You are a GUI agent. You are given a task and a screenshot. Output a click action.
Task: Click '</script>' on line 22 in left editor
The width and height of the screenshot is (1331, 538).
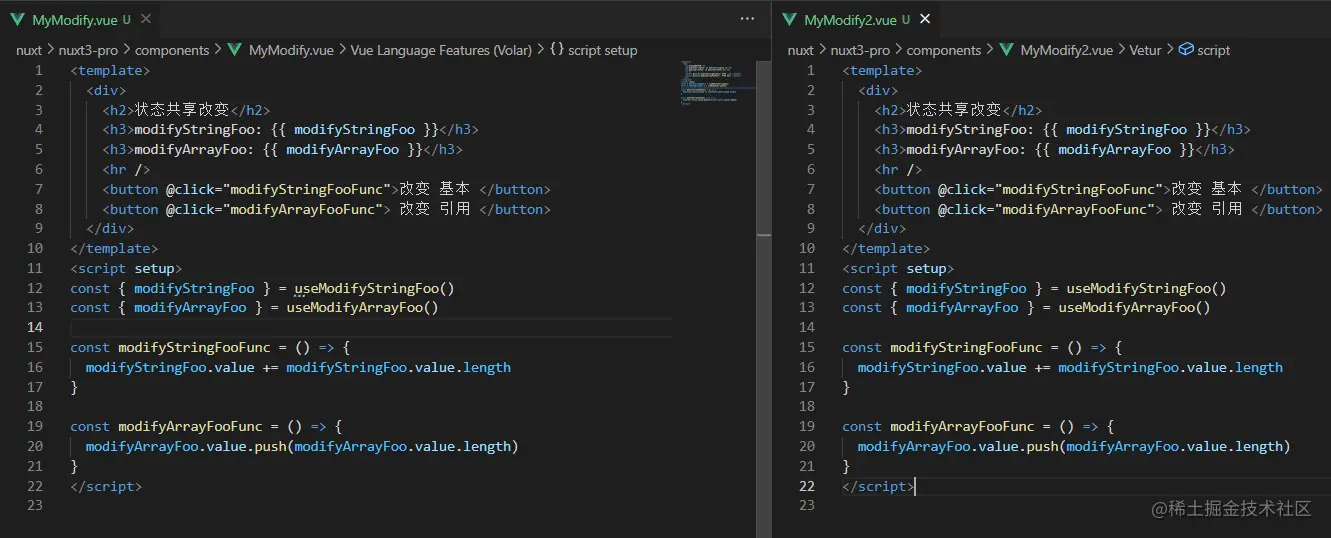click(x=106, y=486)
